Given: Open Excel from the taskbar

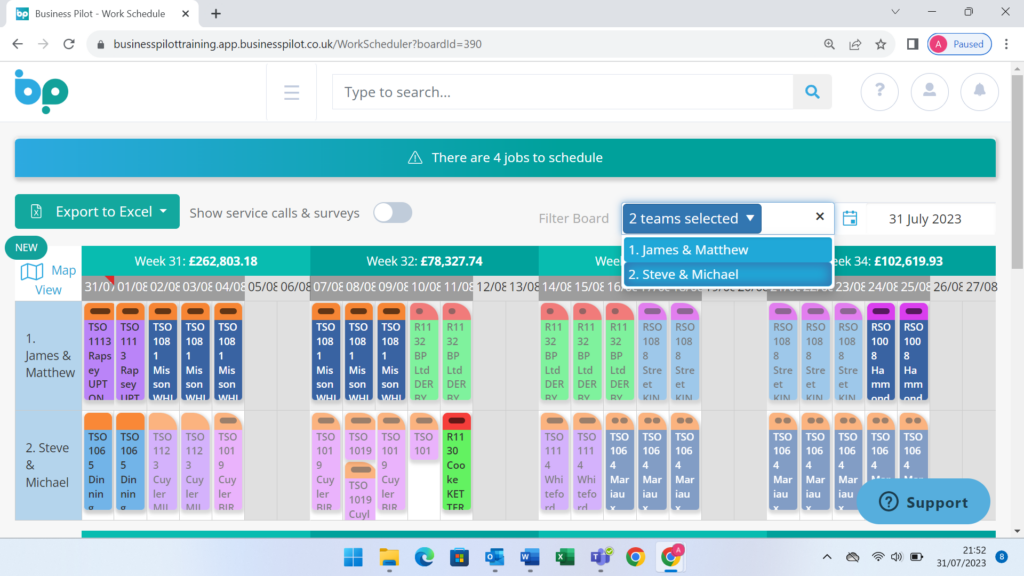Looking at the screenshot, I should pos(565,557).
